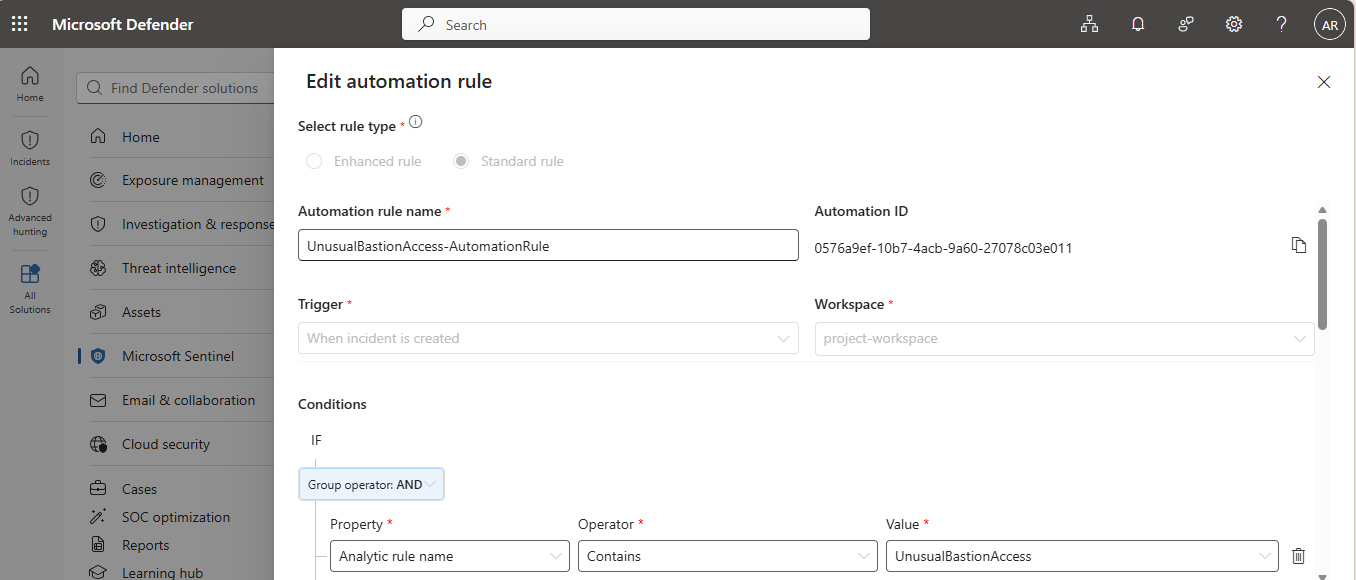
Task: Show rule type info tooltip icon
Action: point(416,122)
